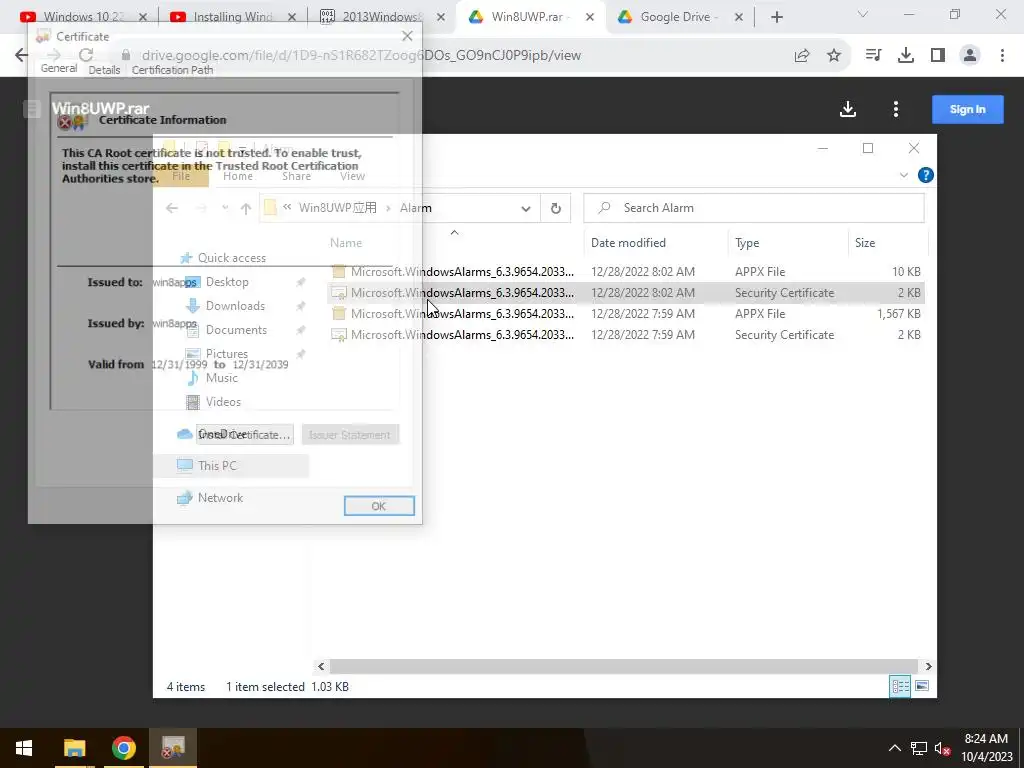Download Win8UWP.rar from the Drive header

click(x=848, y=109)
